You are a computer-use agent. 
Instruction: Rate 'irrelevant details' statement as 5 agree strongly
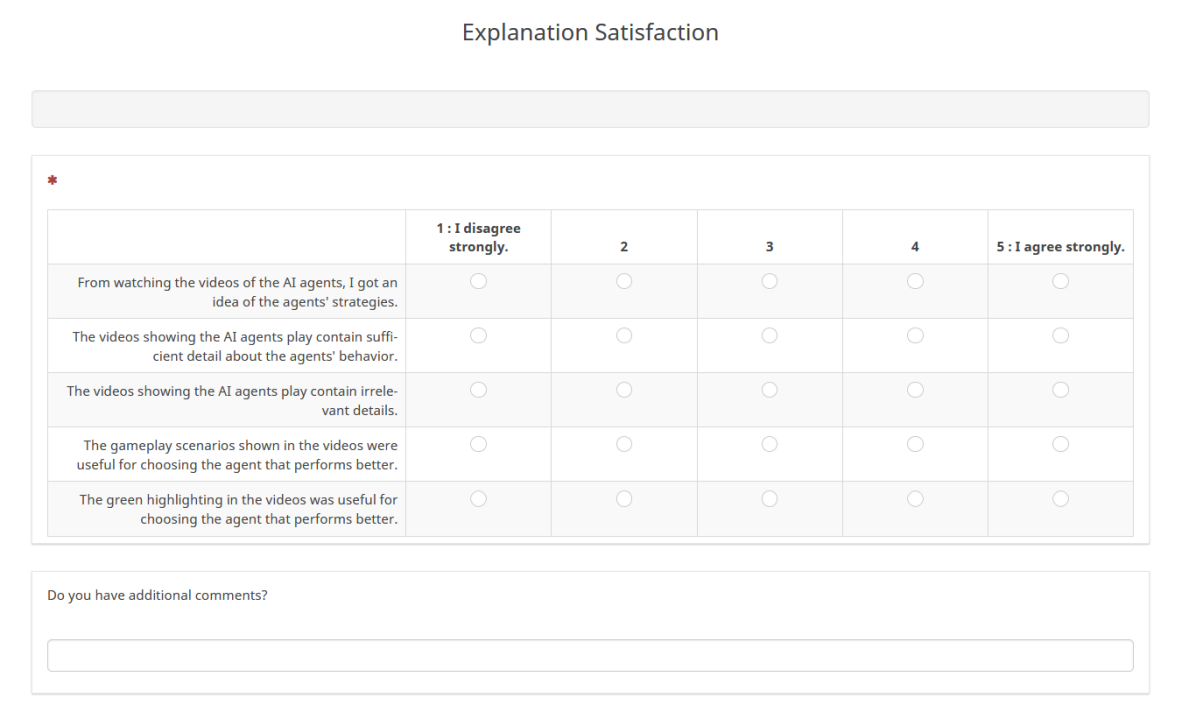pos(1060,390)
